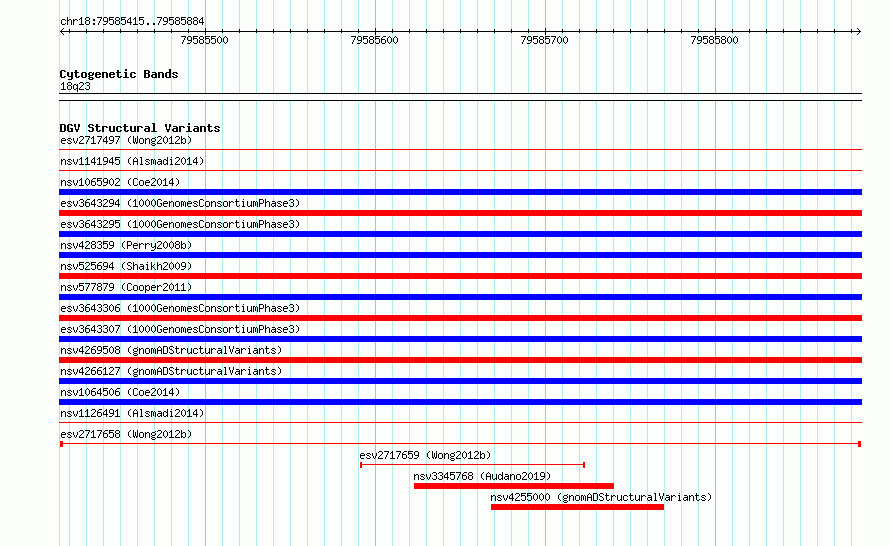Click the DGV Structural Variants track title
Viewport: 890px width, 546px height.
[x=140, y=128]
